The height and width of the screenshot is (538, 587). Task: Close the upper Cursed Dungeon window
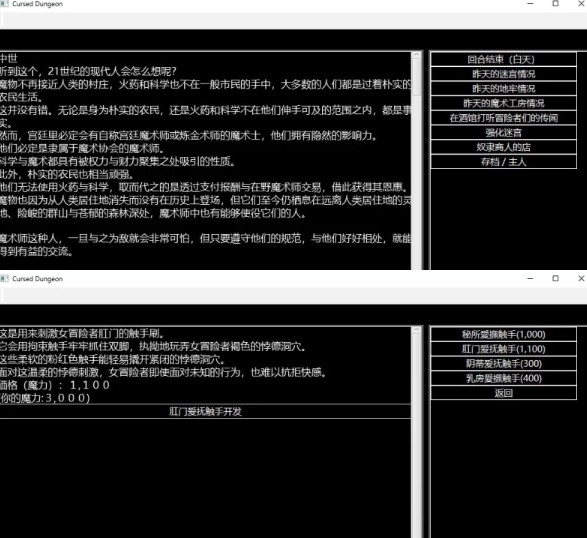[x=581, y=4]
